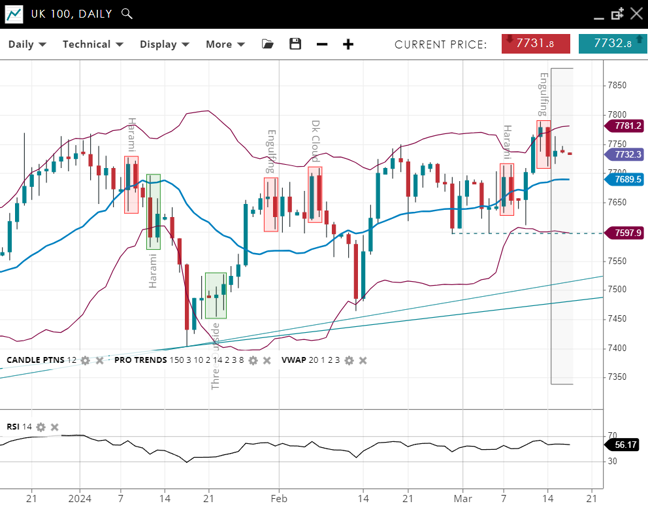Save the chart using the floppy disk icon
The width and height of the screenshot is (648, 508).
pos(295,44)
